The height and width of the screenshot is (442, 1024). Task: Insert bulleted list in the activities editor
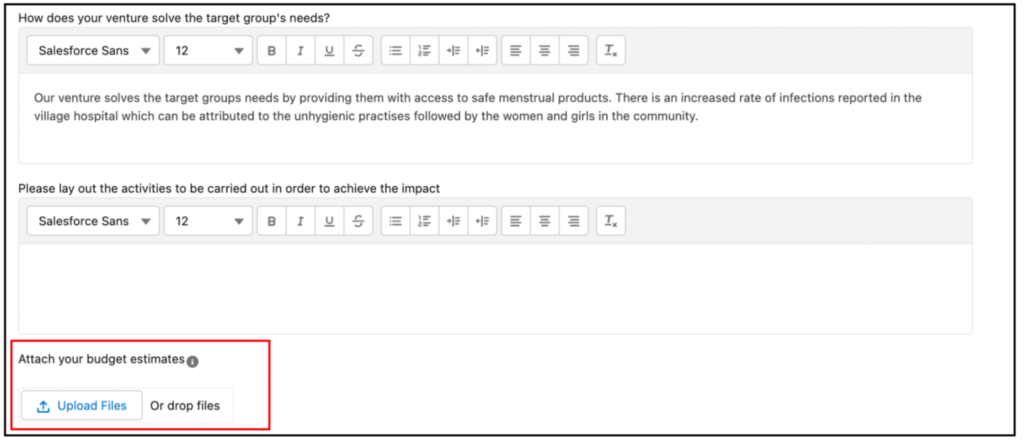[396, 221]
